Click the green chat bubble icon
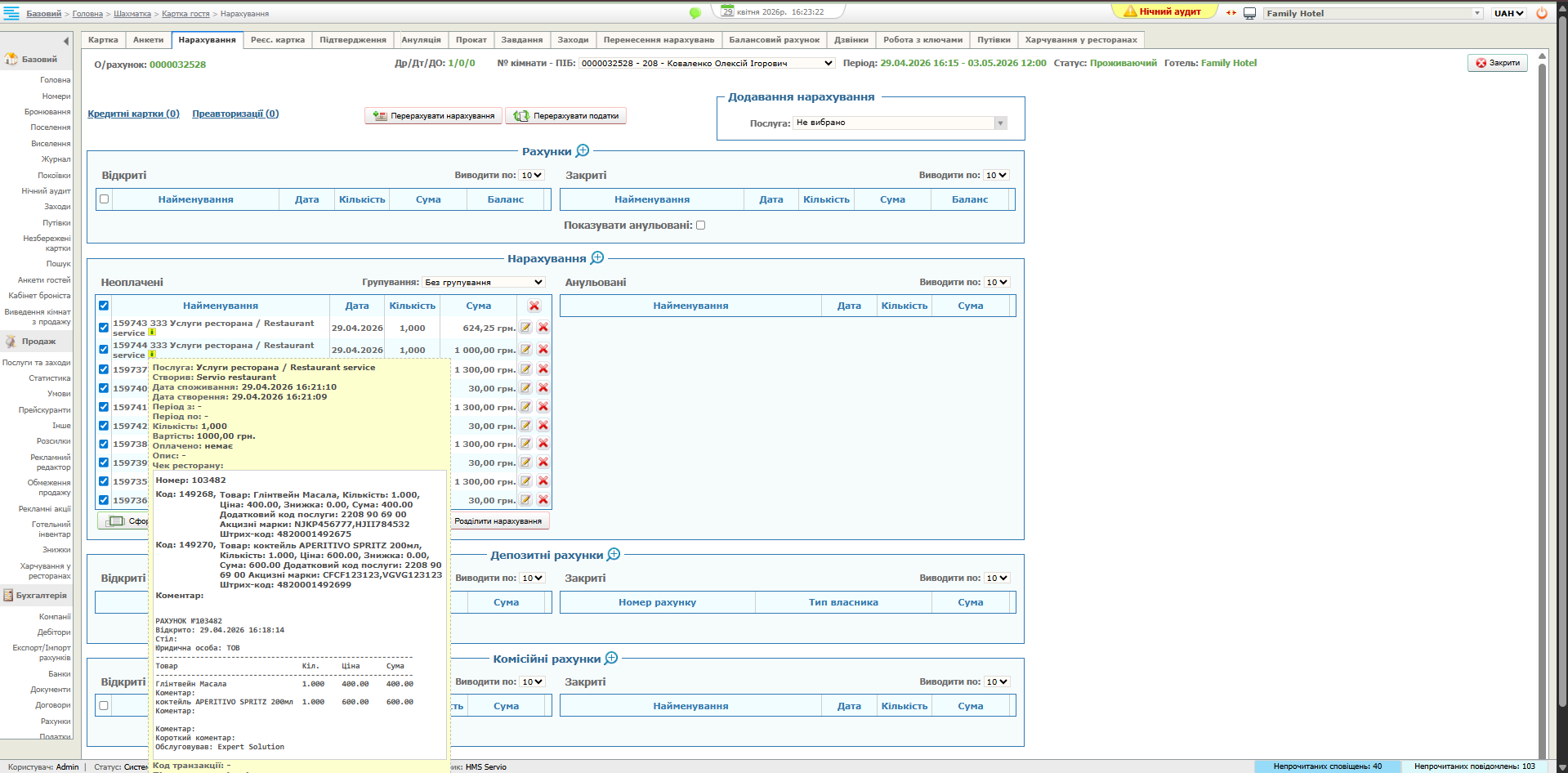Image resolution: width=1568 pixels, height=773 pixels. click(x=695, y=13)
